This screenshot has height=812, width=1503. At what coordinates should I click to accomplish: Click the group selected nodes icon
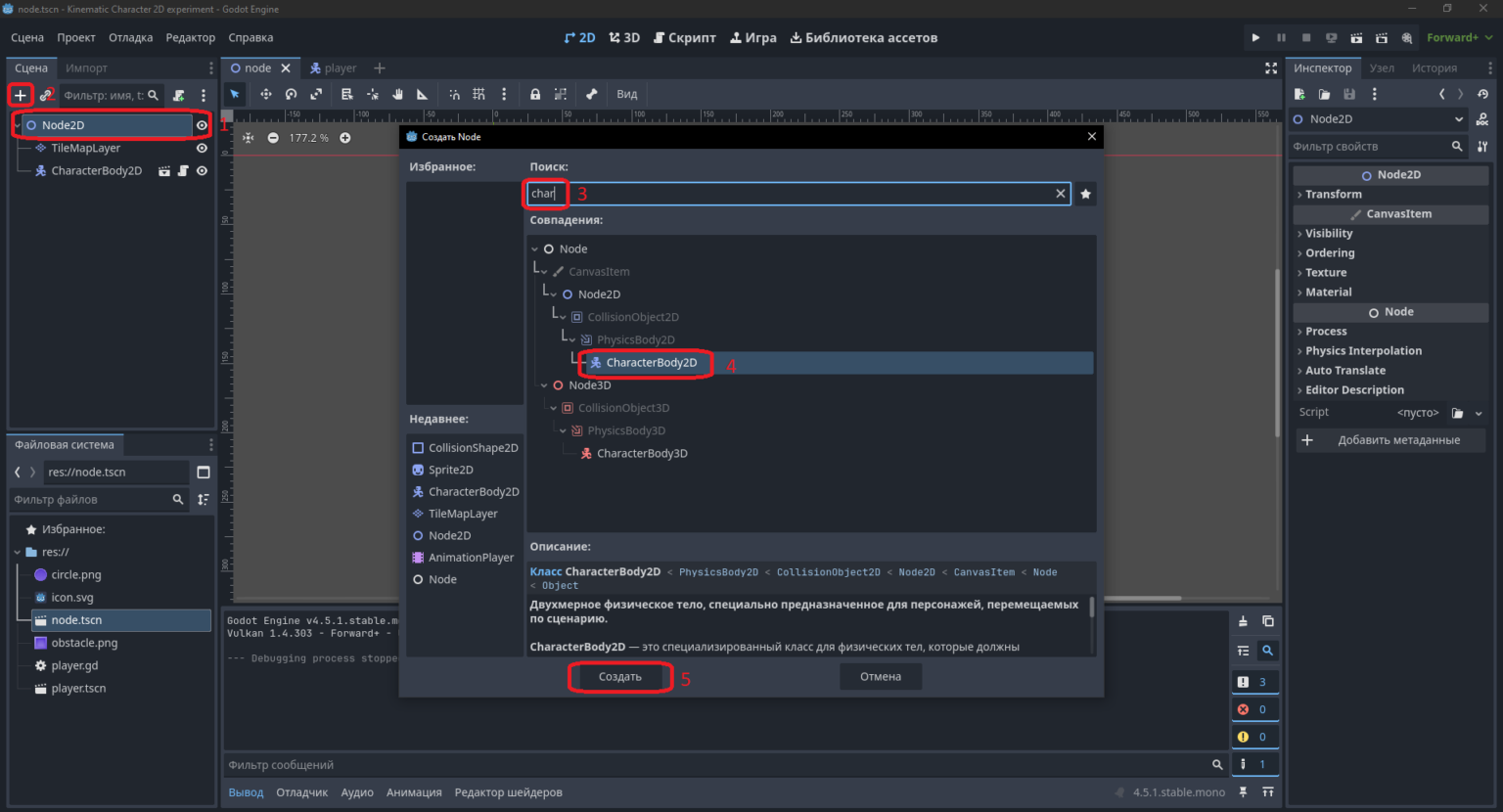click(561, 94)
